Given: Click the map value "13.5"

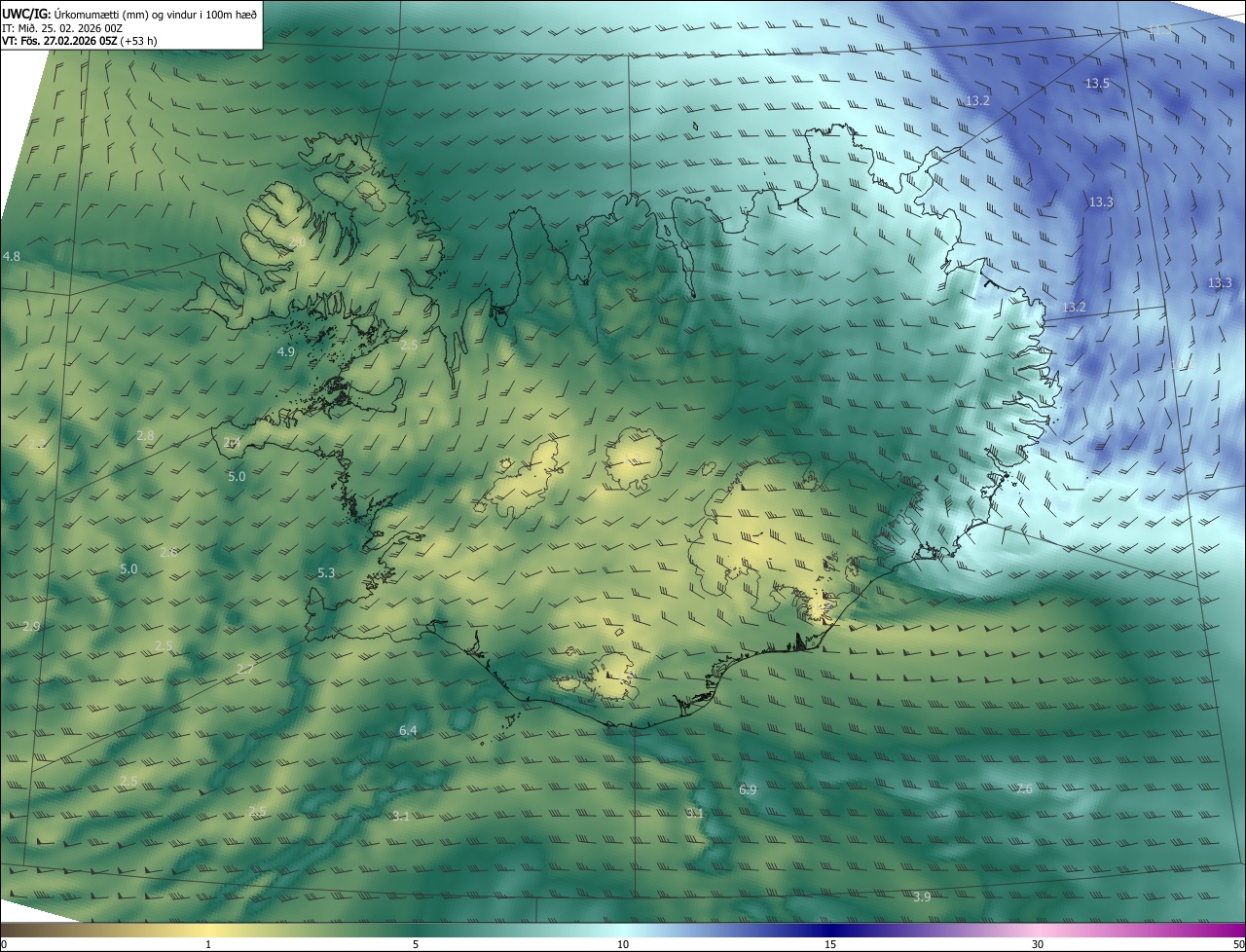Looking at the screenshot, I should [1097, 84].
